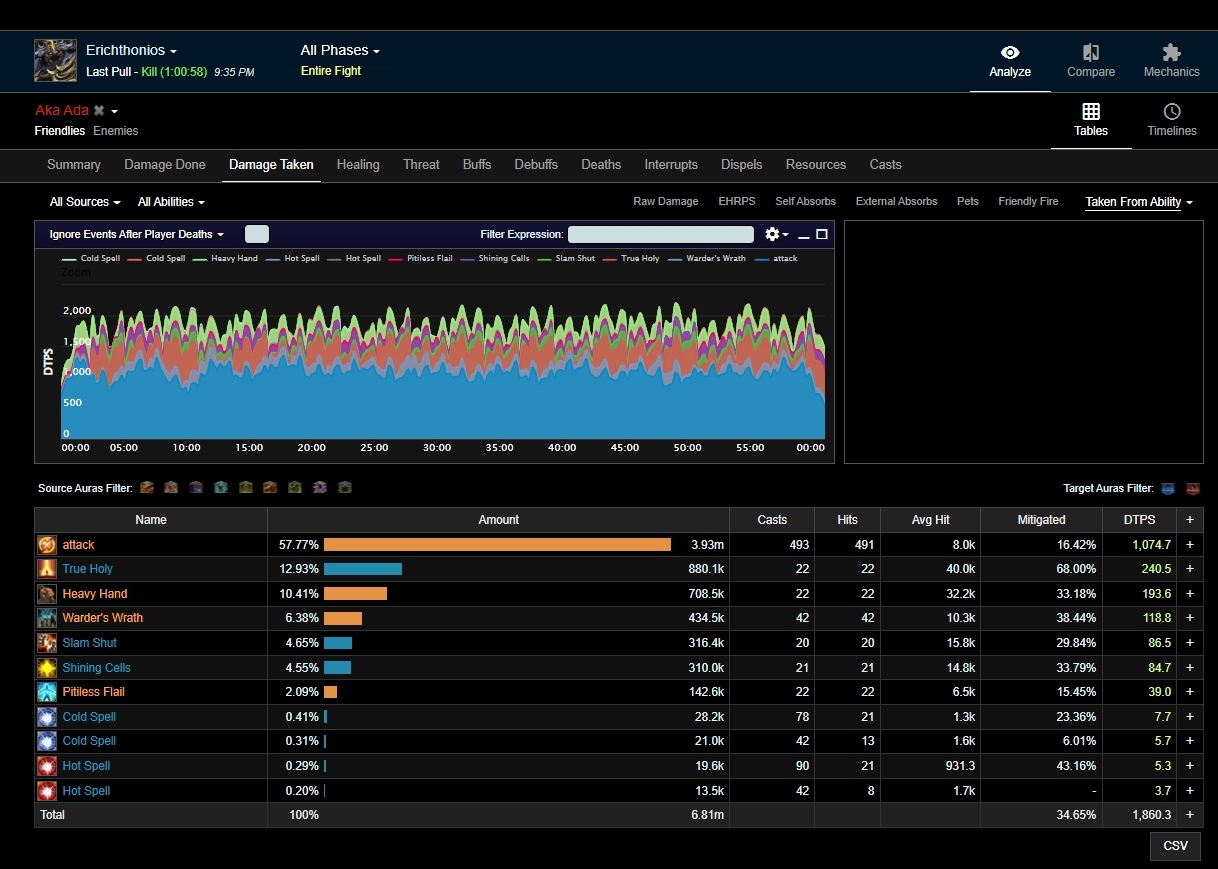The height and width of the screenshot is (869, 1218).
Task: Switch to Timelines clock icon
Action: (1172, 112)
